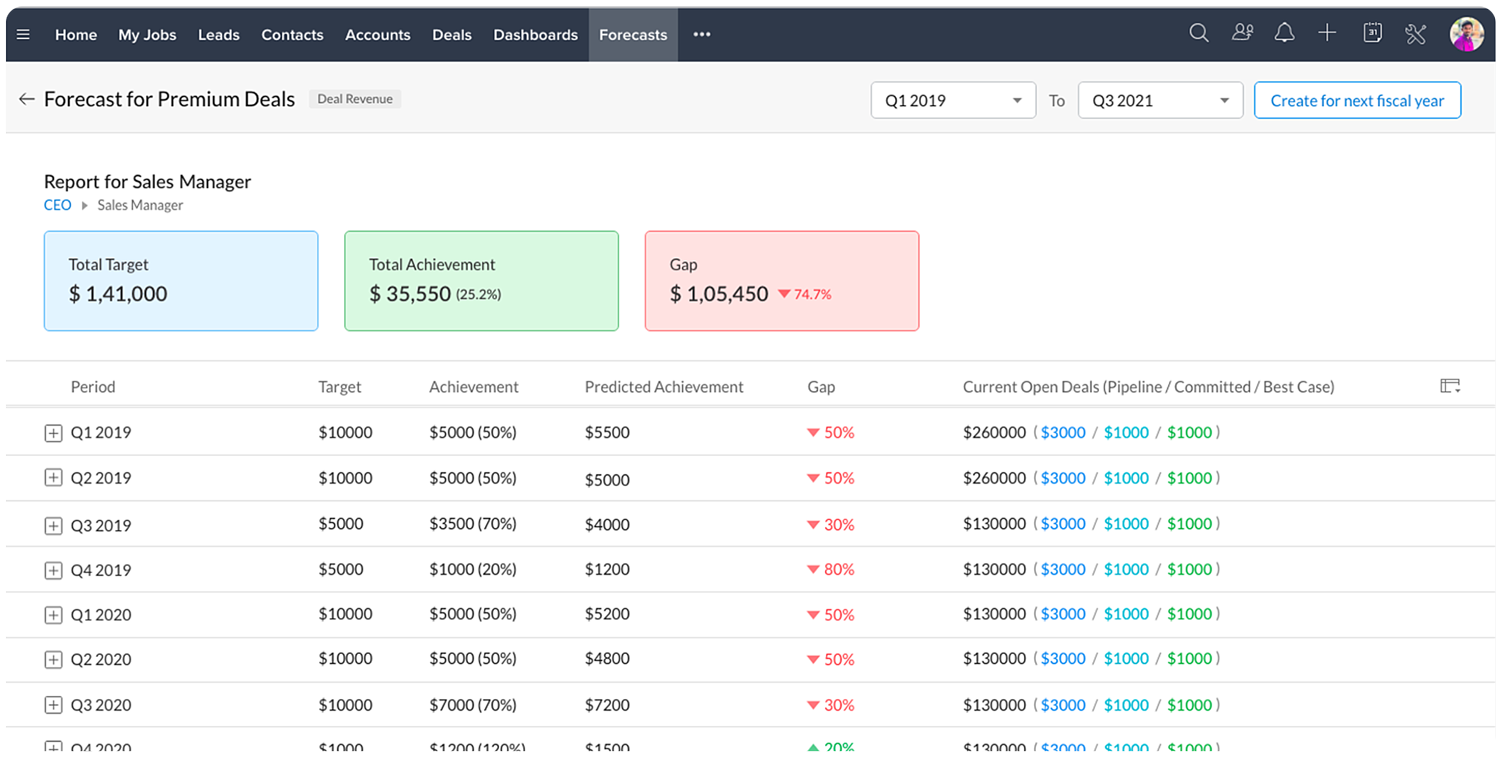Open the Q3 2021 end period dropdown
Screen dimensions: 1500x757
(1160, 100)
